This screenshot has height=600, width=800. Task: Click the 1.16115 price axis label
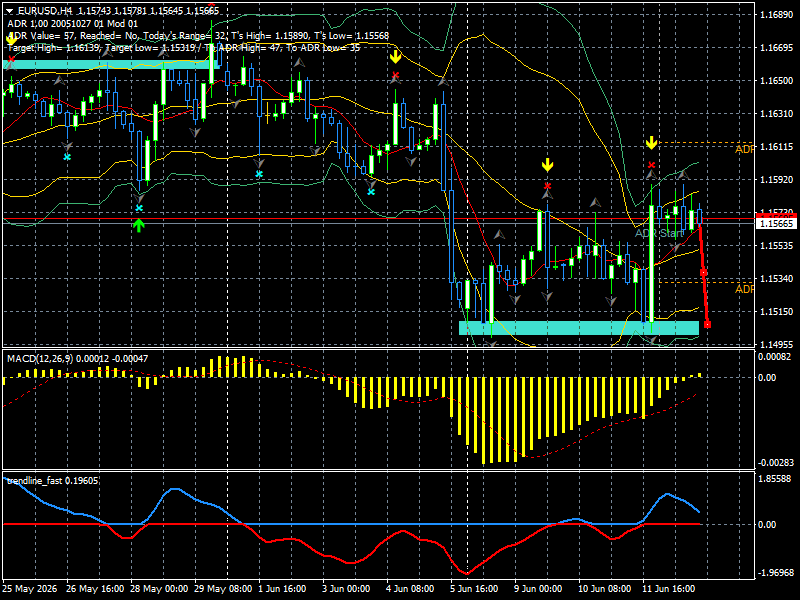[x=777, y=147]
